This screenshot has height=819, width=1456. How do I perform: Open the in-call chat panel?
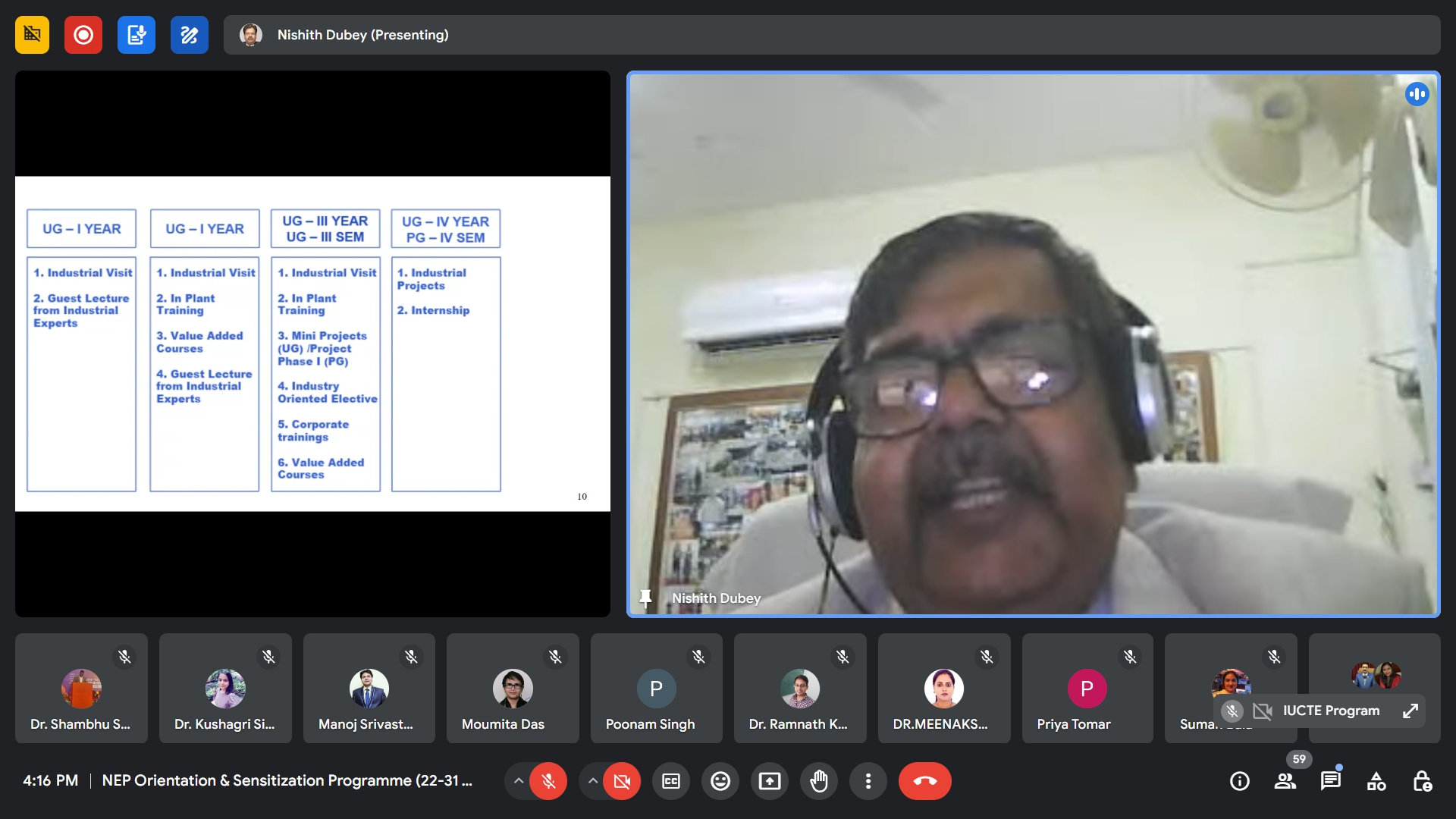(1331, 781)
